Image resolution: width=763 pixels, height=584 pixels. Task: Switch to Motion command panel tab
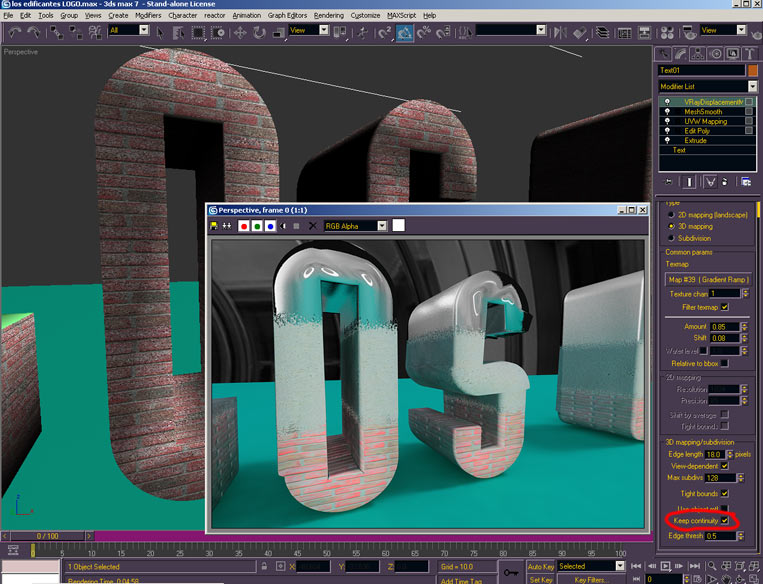pyautogui.click(x=715, y=54)
